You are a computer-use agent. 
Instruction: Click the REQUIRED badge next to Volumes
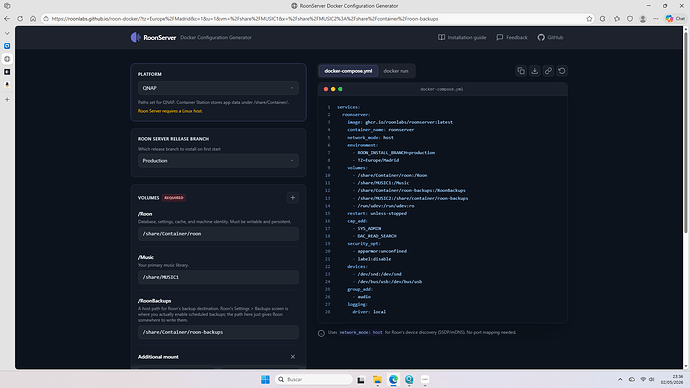point(174,198)
